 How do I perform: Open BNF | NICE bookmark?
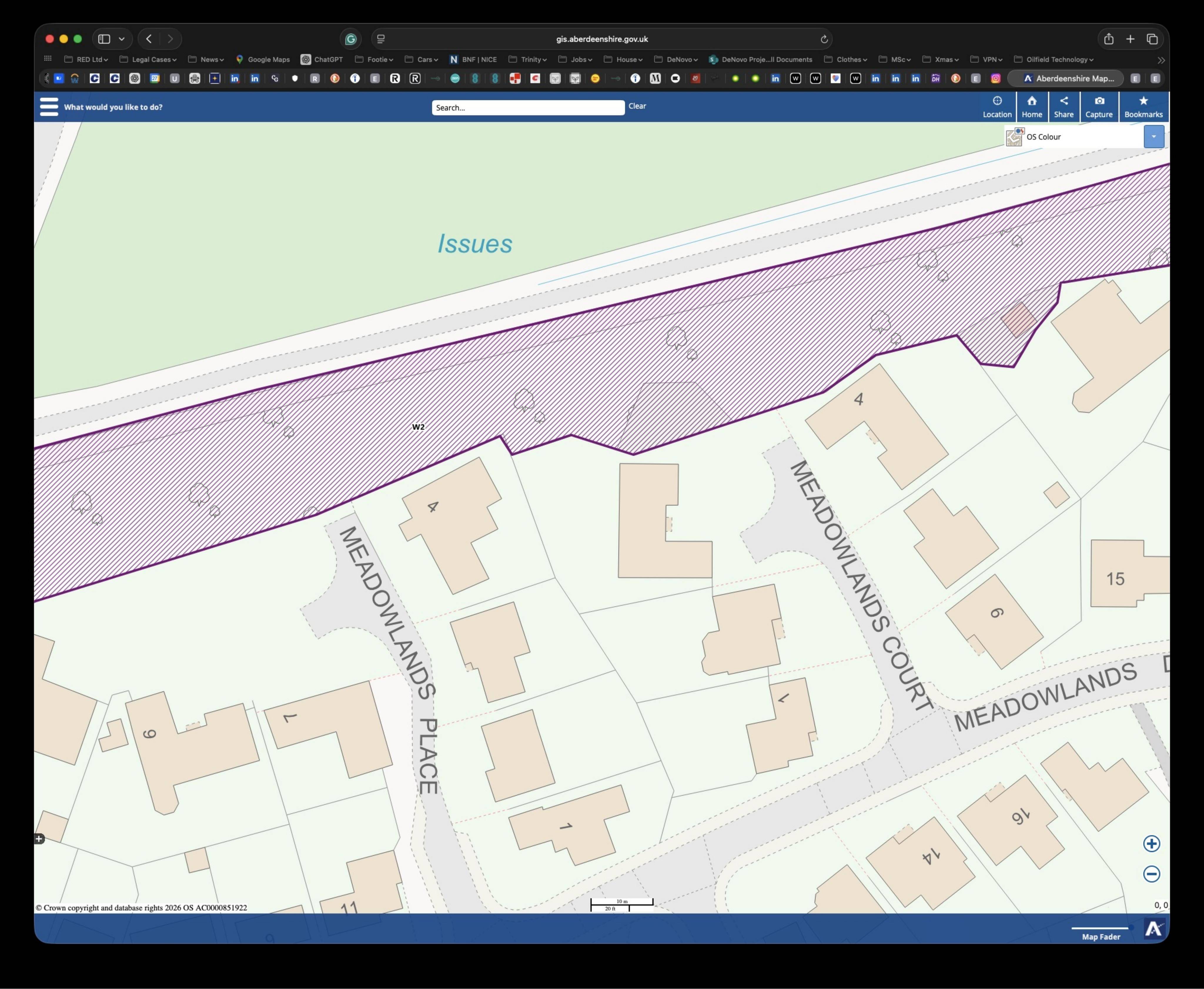point(473,59)
